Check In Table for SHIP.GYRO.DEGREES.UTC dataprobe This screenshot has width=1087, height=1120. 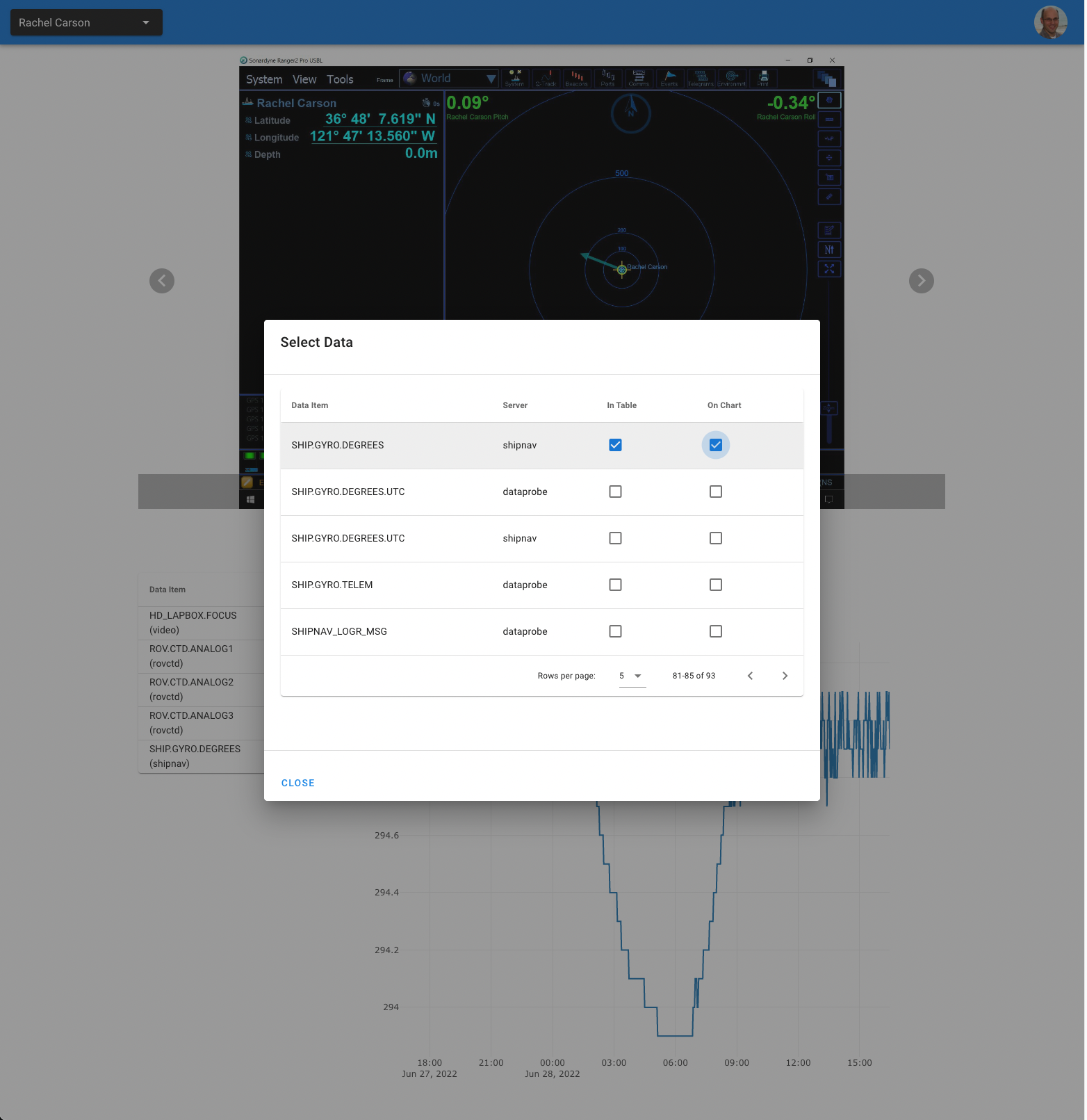click(615, 492)
